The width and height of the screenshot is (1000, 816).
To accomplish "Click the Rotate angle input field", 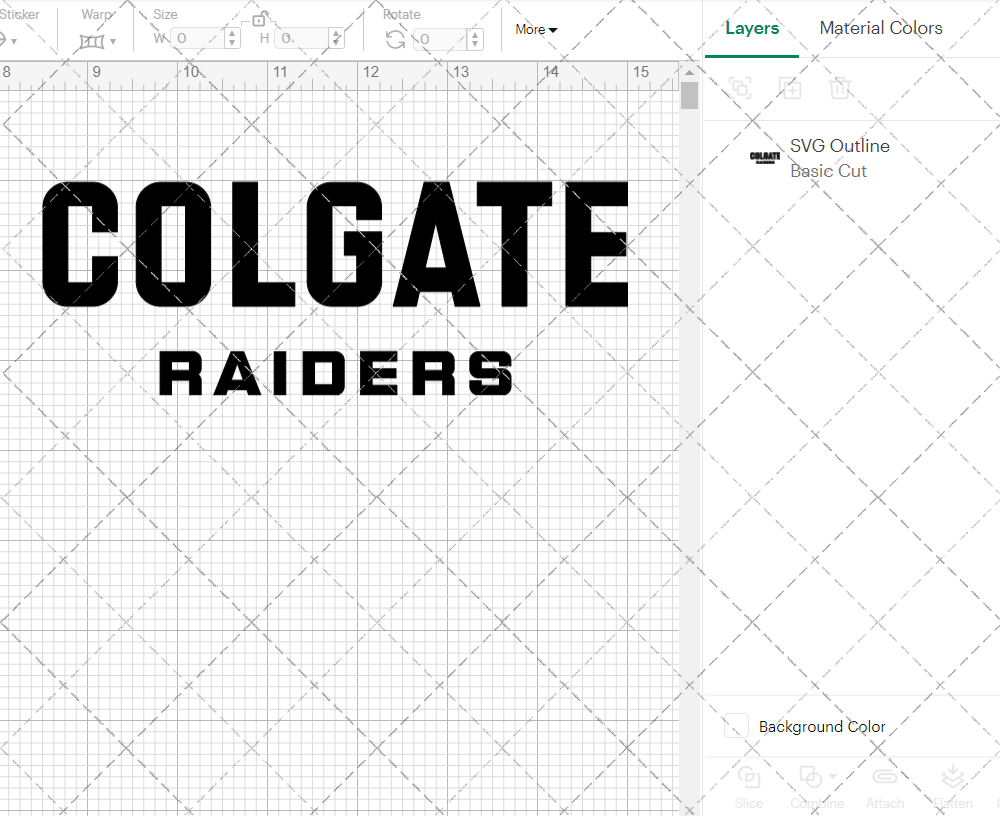I will (440, 39).
